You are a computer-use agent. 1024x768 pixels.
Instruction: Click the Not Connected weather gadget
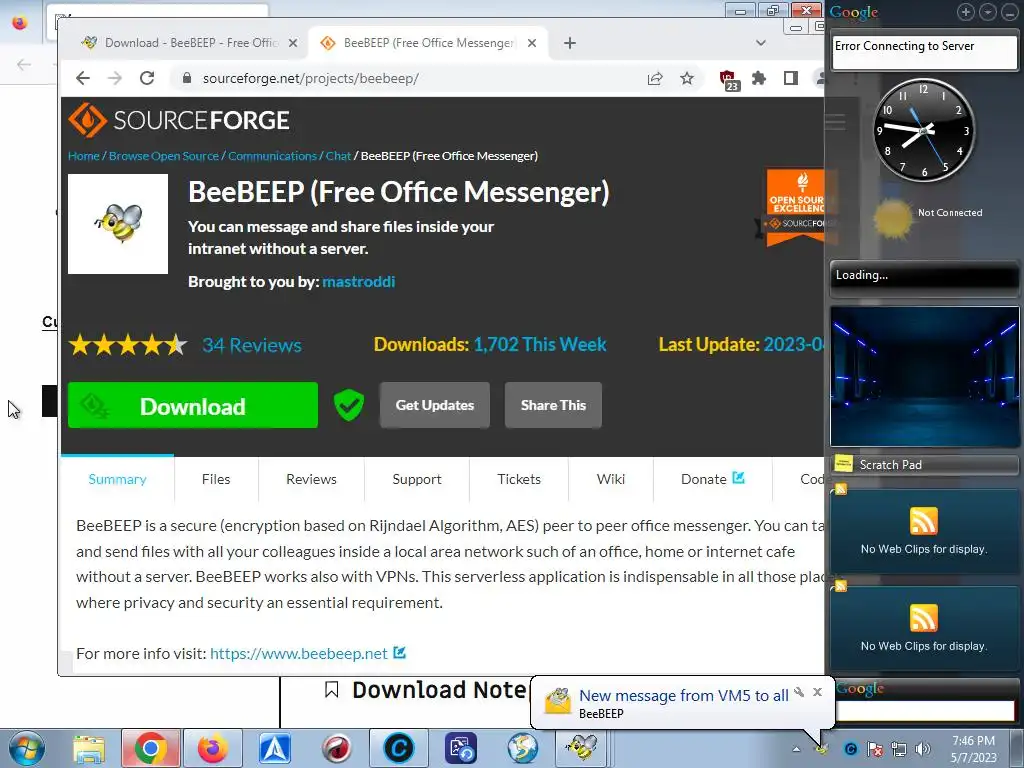(x=927, y=217)
